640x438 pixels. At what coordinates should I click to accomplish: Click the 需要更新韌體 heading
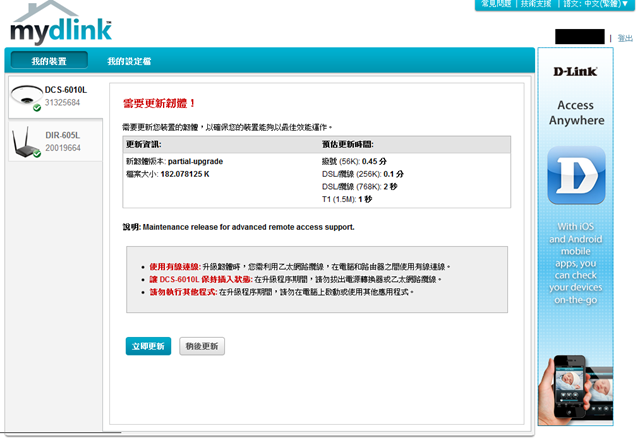(x=159, y=103)
